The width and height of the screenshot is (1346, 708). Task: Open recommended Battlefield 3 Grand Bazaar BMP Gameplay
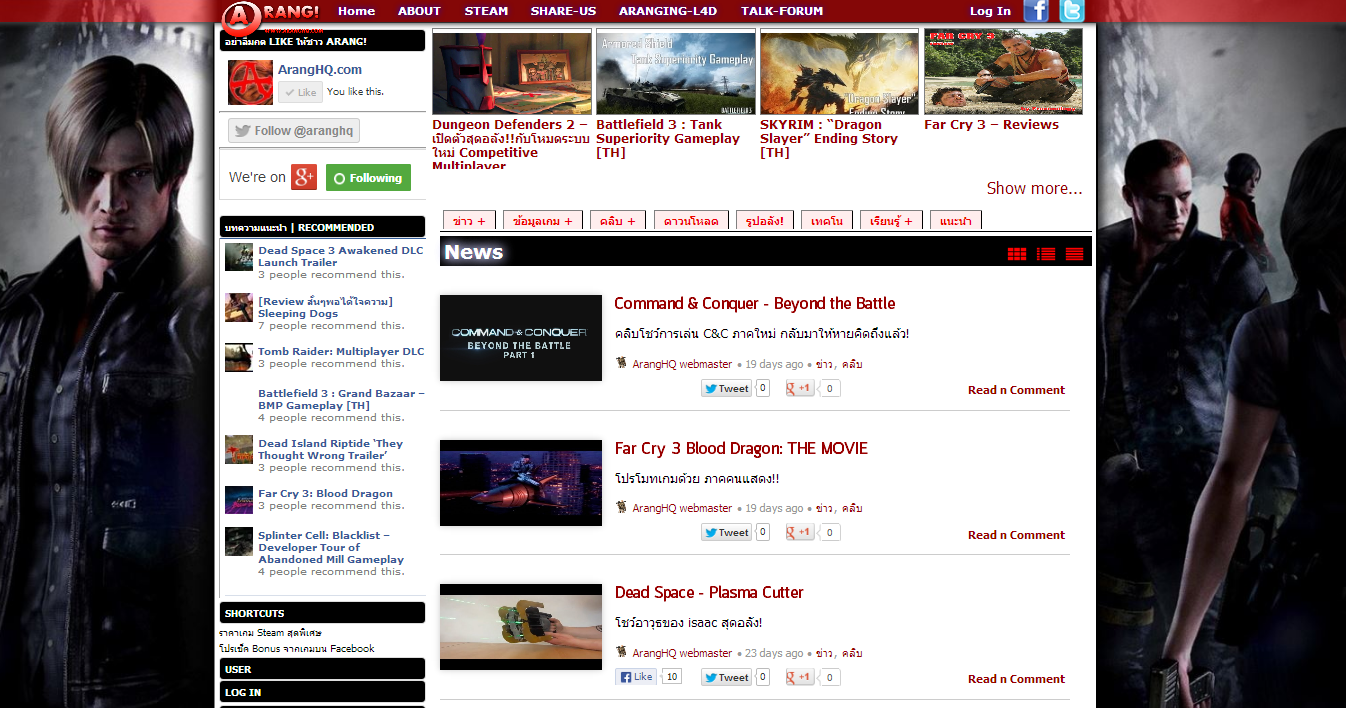point(341,399)
